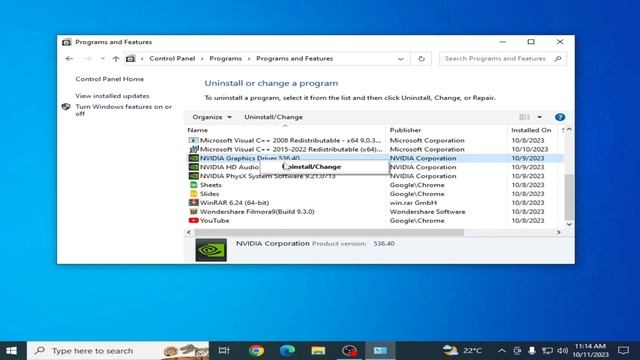This screenshot has height=360, width=640.
Task: Open the weather widget showing 22°C
Action: click(x=462, y=351)
